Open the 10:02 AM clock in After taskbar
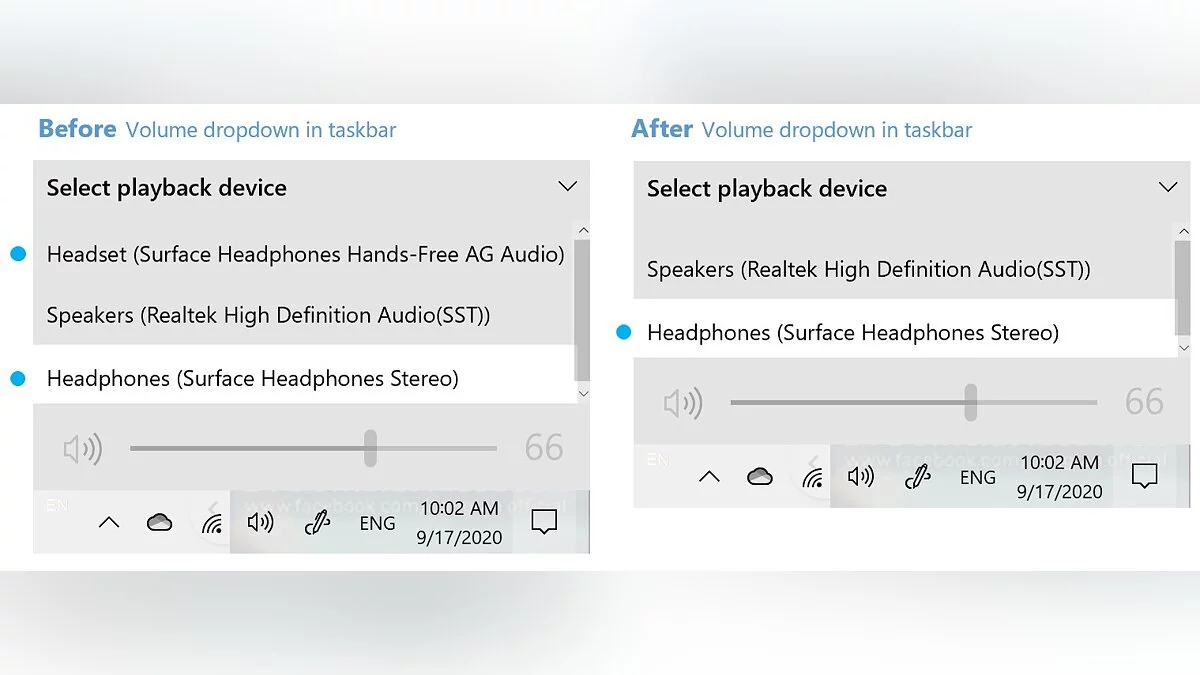The width and height of the screenshot is (1200, 675). click(x=1059, y=477)
